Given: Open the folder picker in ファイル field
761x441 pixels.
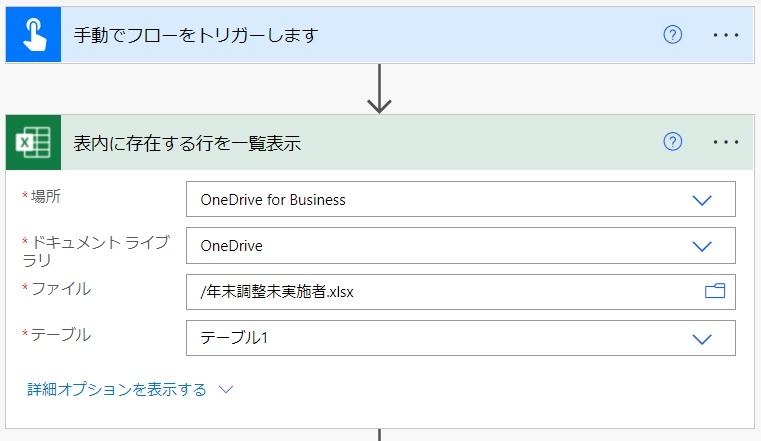Looking at the screenshot, I should (x=715, y=291).
